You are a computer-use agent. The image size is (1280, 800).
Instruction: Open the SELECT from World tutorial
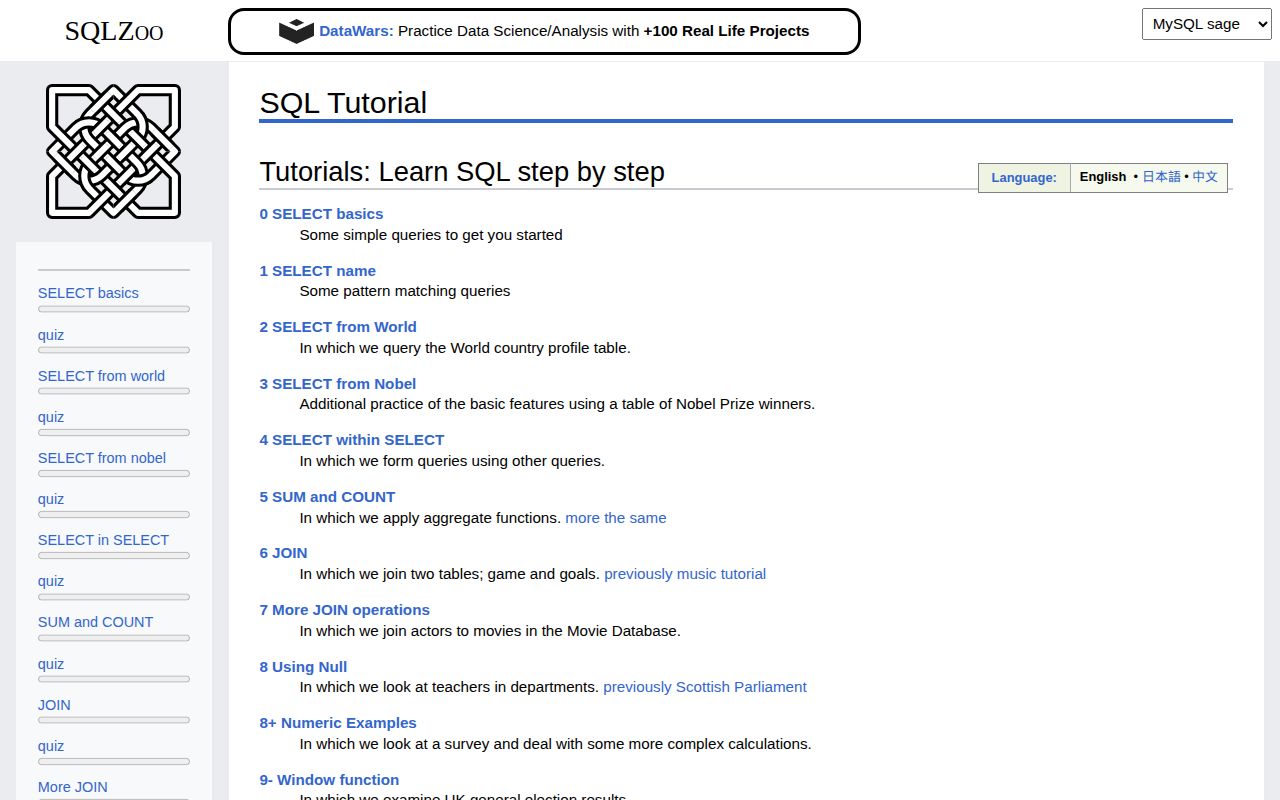338,326
